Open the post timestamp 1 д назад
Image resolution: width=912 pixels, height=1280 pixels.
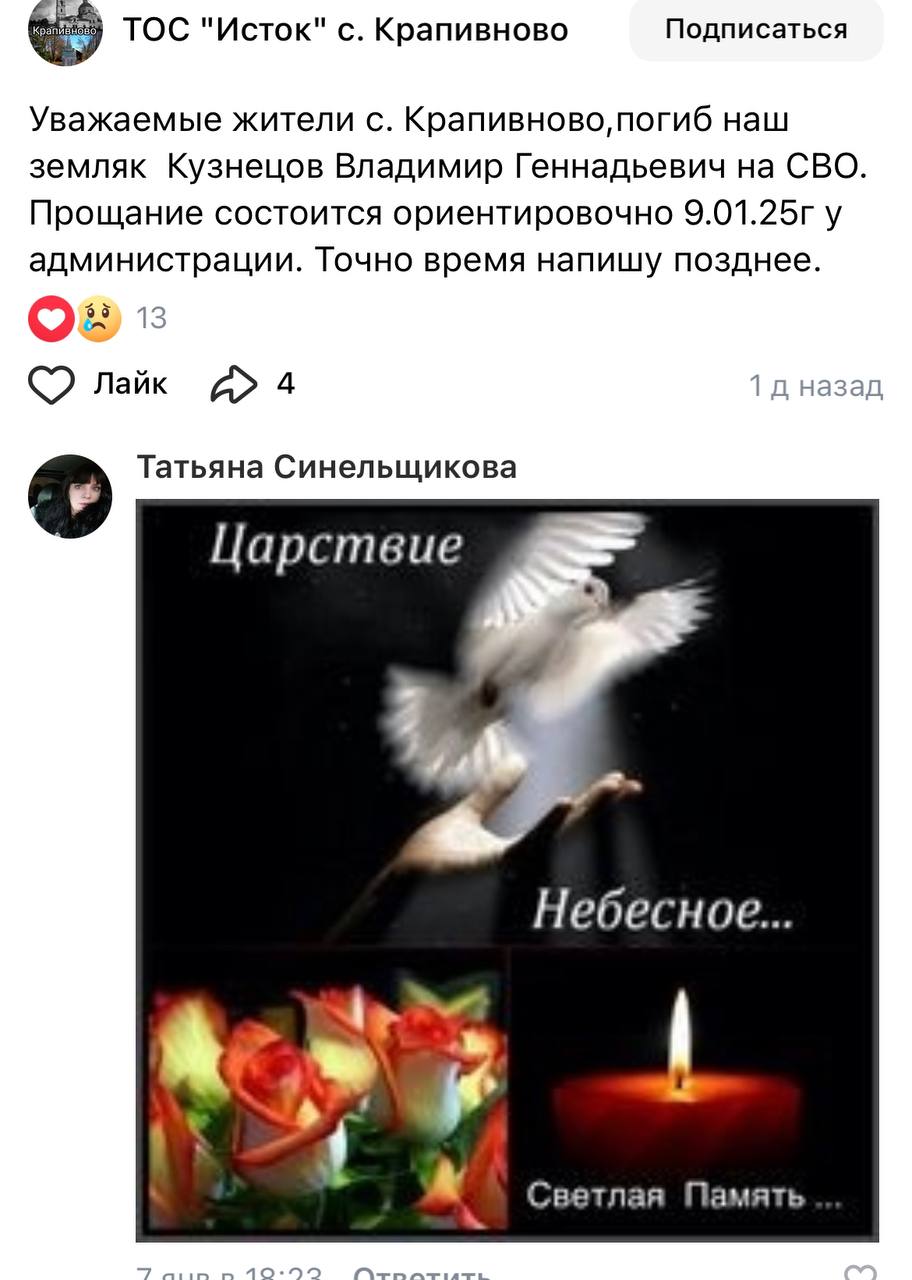(816, 386)
